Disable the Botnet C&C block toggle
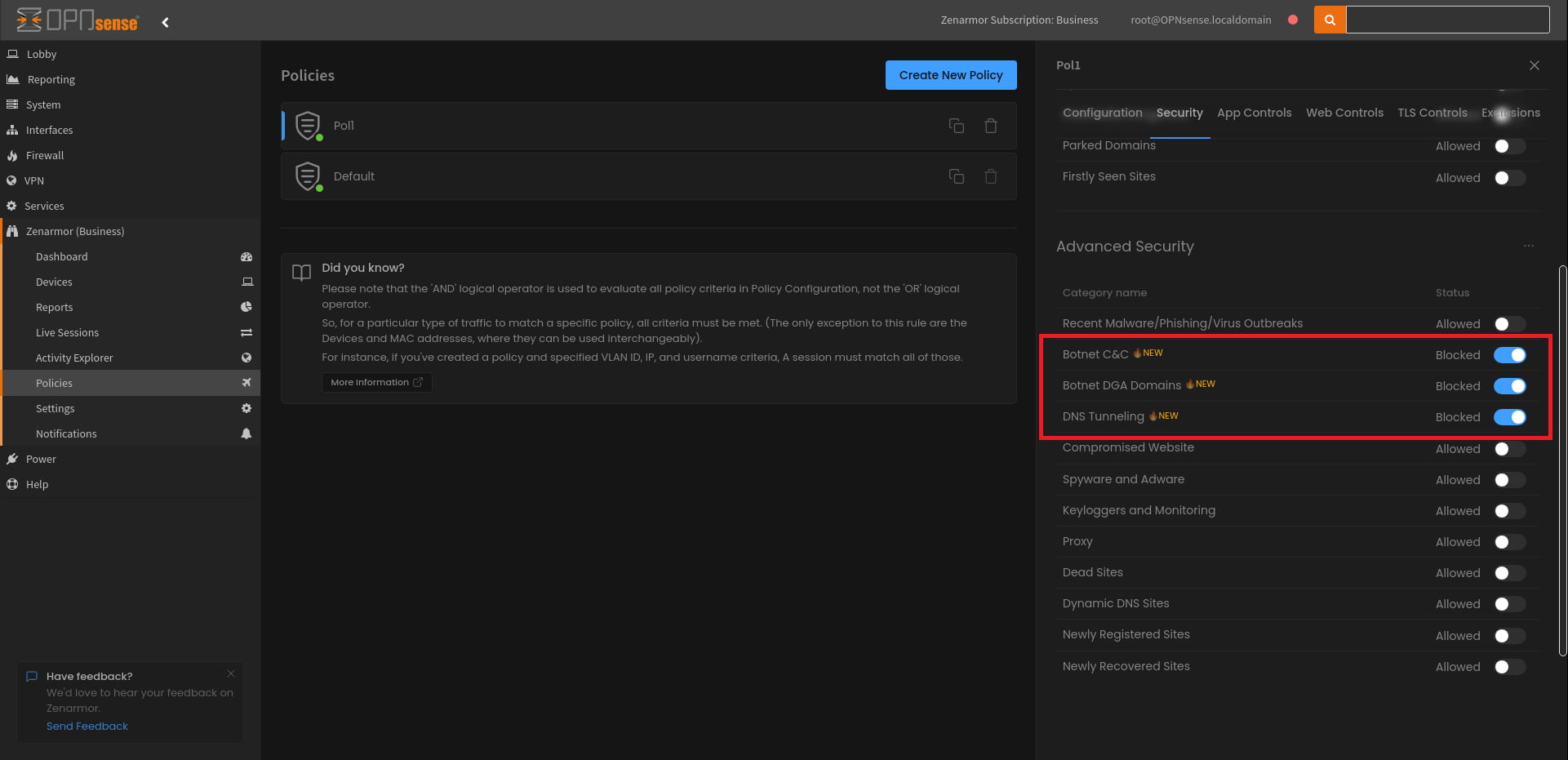The width and height of the screenshot is (1568, 760). point(1509,355)
